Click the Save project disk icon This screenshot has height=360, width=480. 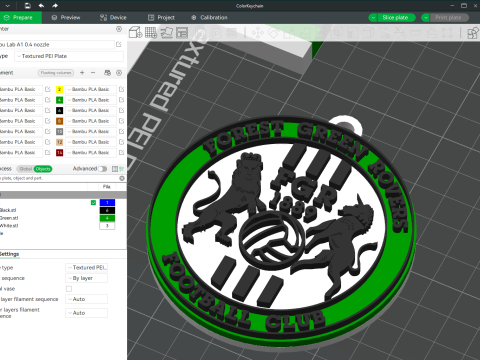click(x=28, y=6)
